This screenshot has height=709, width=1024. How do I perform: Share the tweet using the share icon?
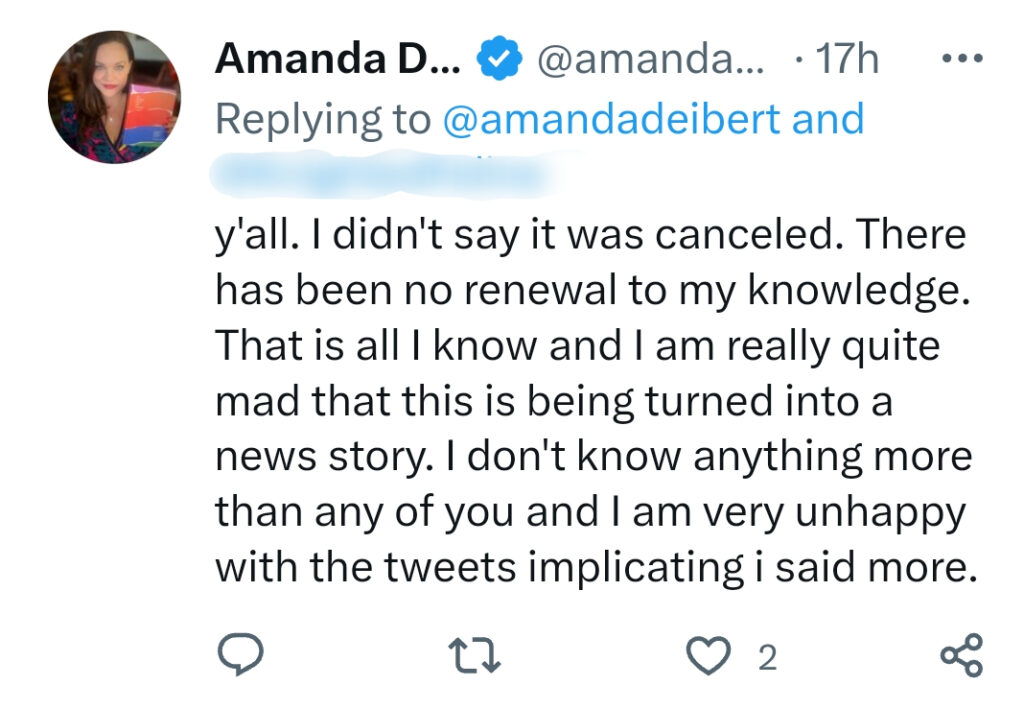coord(962,655)
